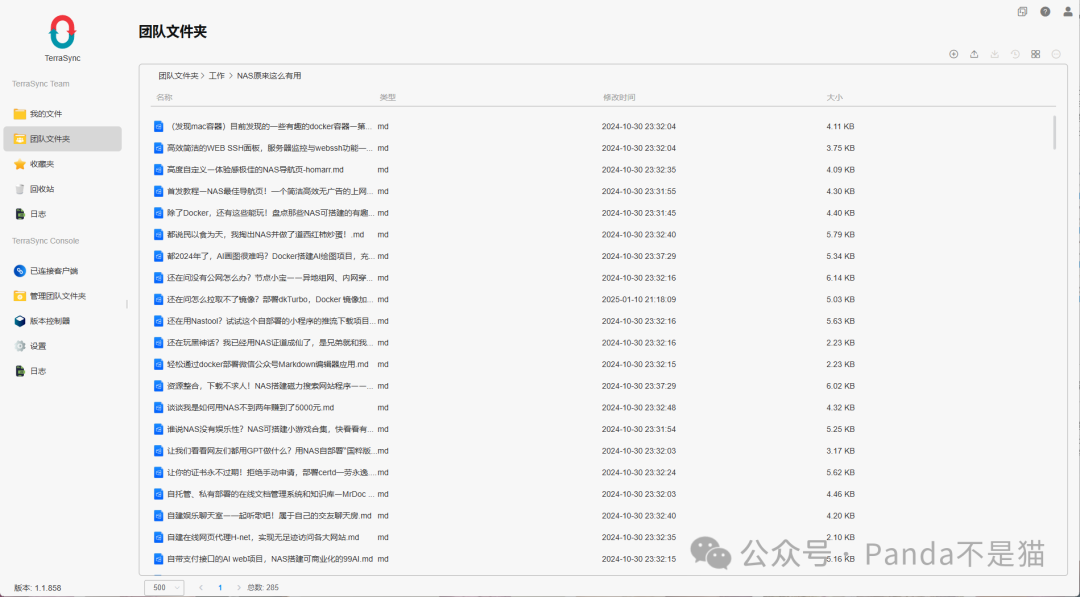Viewport: 1080px width, 597px height.
Task: Go to 团队文件夹 in breadcrumb
Action: (178, 76)
